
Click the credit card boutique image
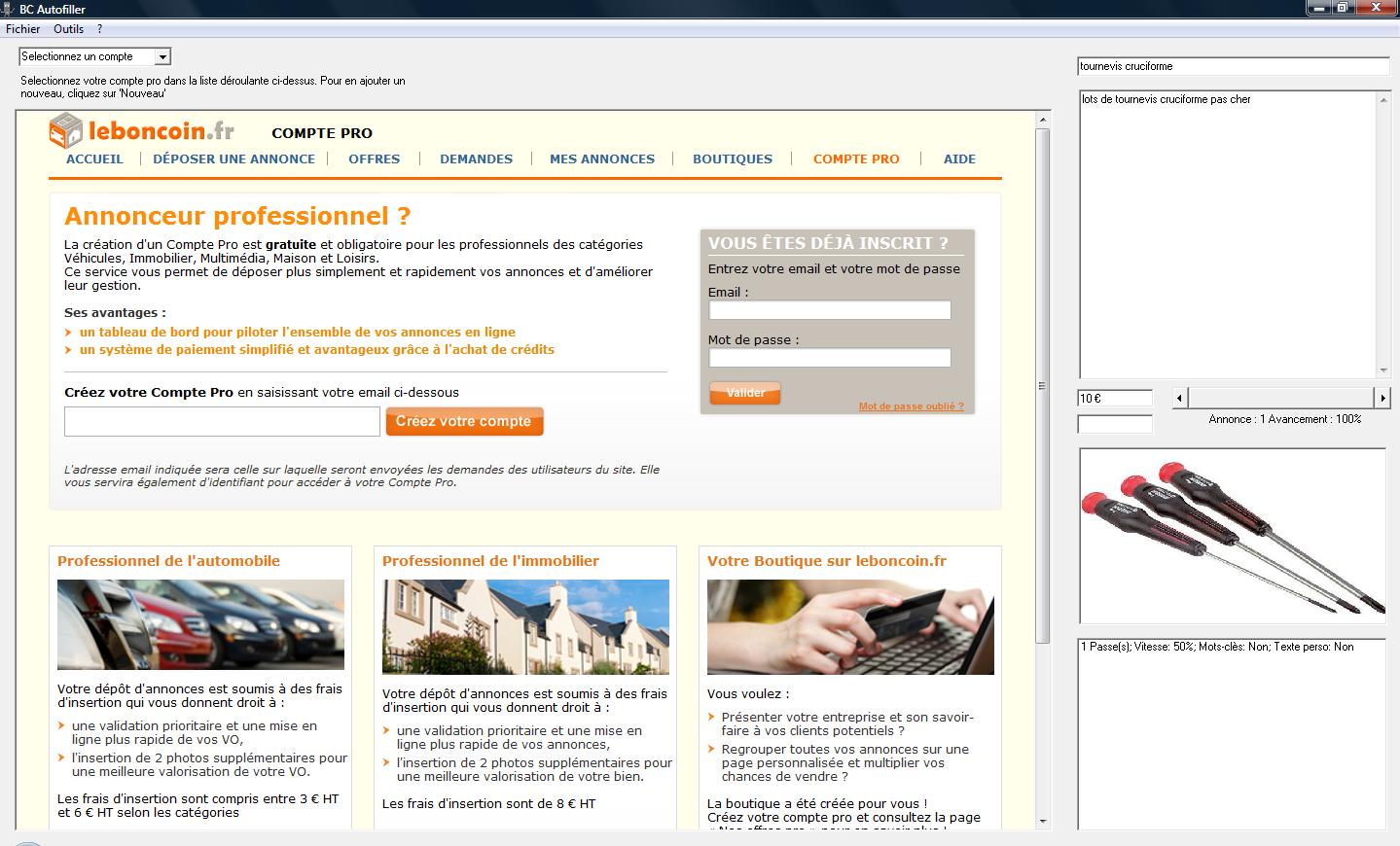pyautogui.click(x=850, y=627)
